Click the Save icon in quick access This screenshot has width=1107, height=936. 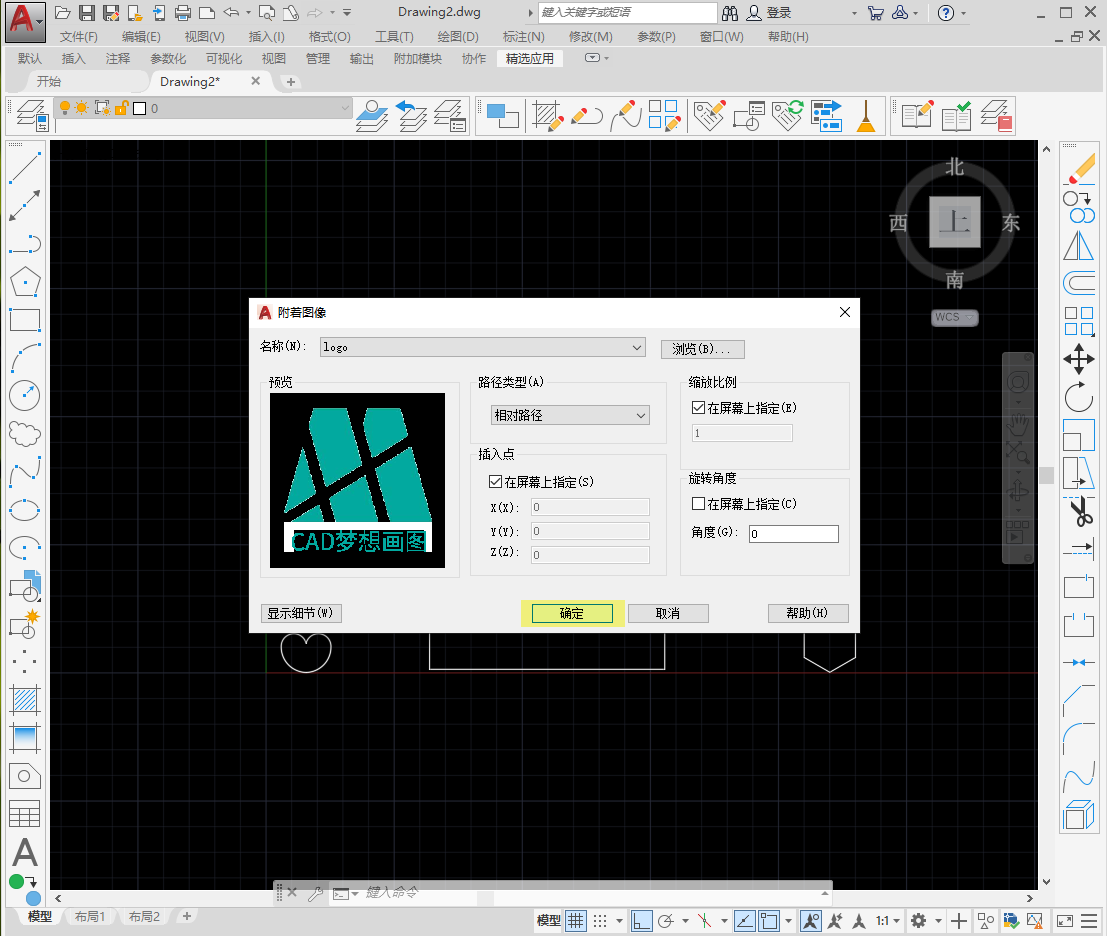pyautogui.click(x=86, y=13)
